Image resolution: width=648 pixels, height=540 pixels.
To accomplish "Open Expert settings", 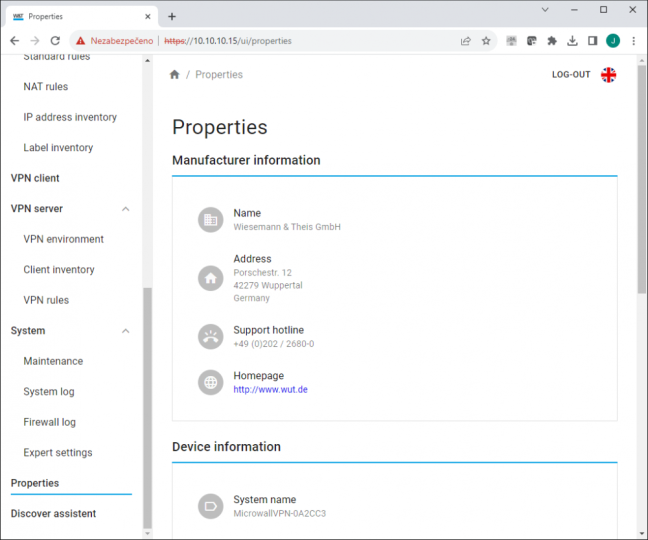I will (57, 452).
